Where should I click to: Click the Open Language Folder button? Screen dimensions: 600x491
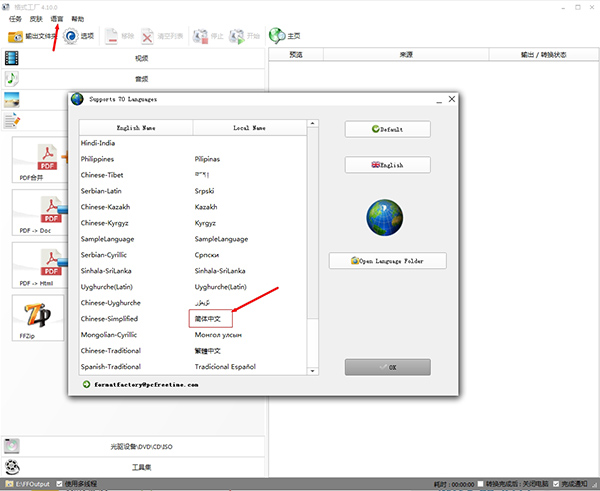(x=387, y=261)
